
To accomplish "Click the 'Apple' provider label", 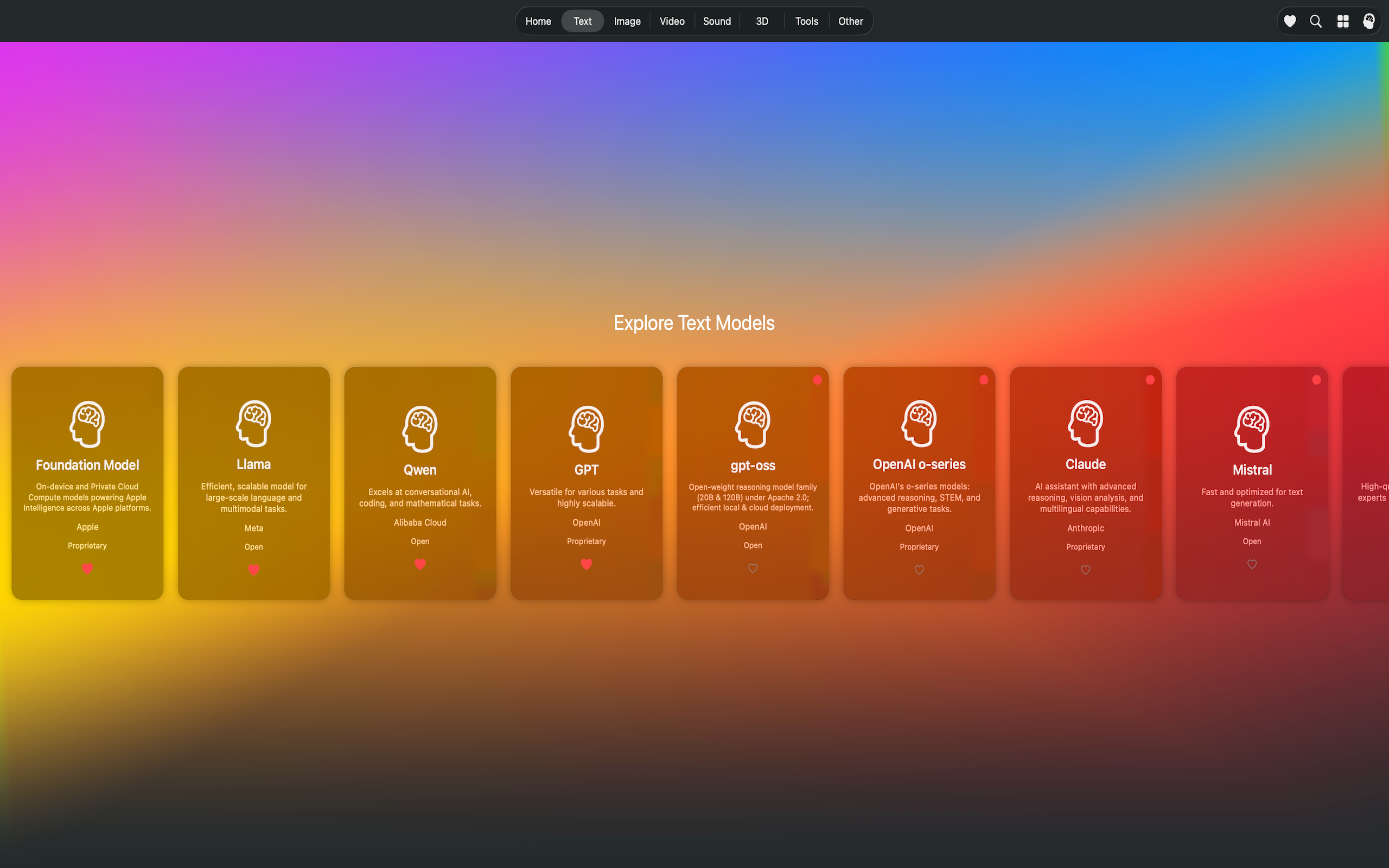I will [87, 527].
